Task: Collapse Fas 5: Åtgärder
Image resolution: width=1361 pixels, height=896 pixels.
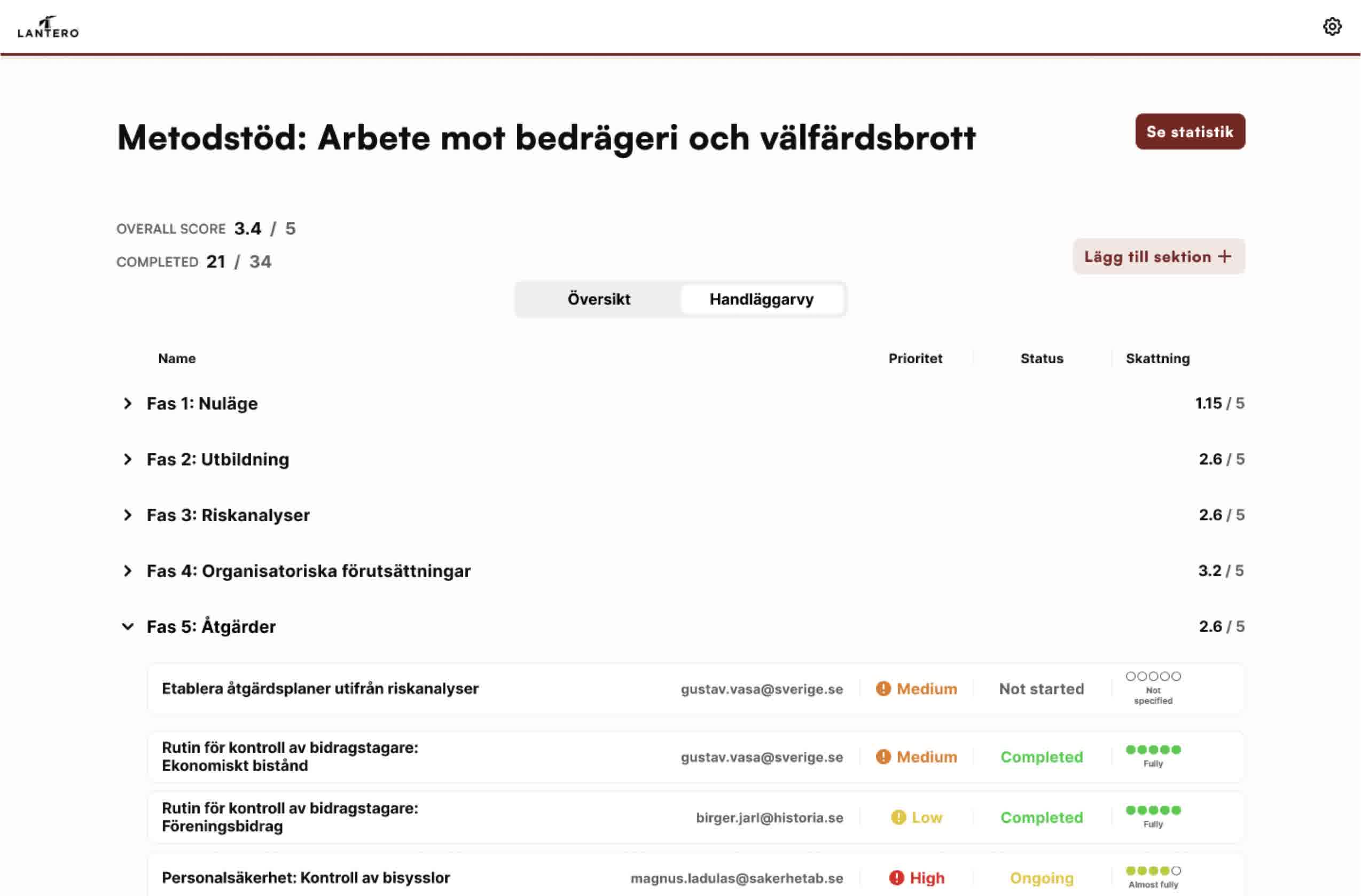Action: tap(127, 626)
